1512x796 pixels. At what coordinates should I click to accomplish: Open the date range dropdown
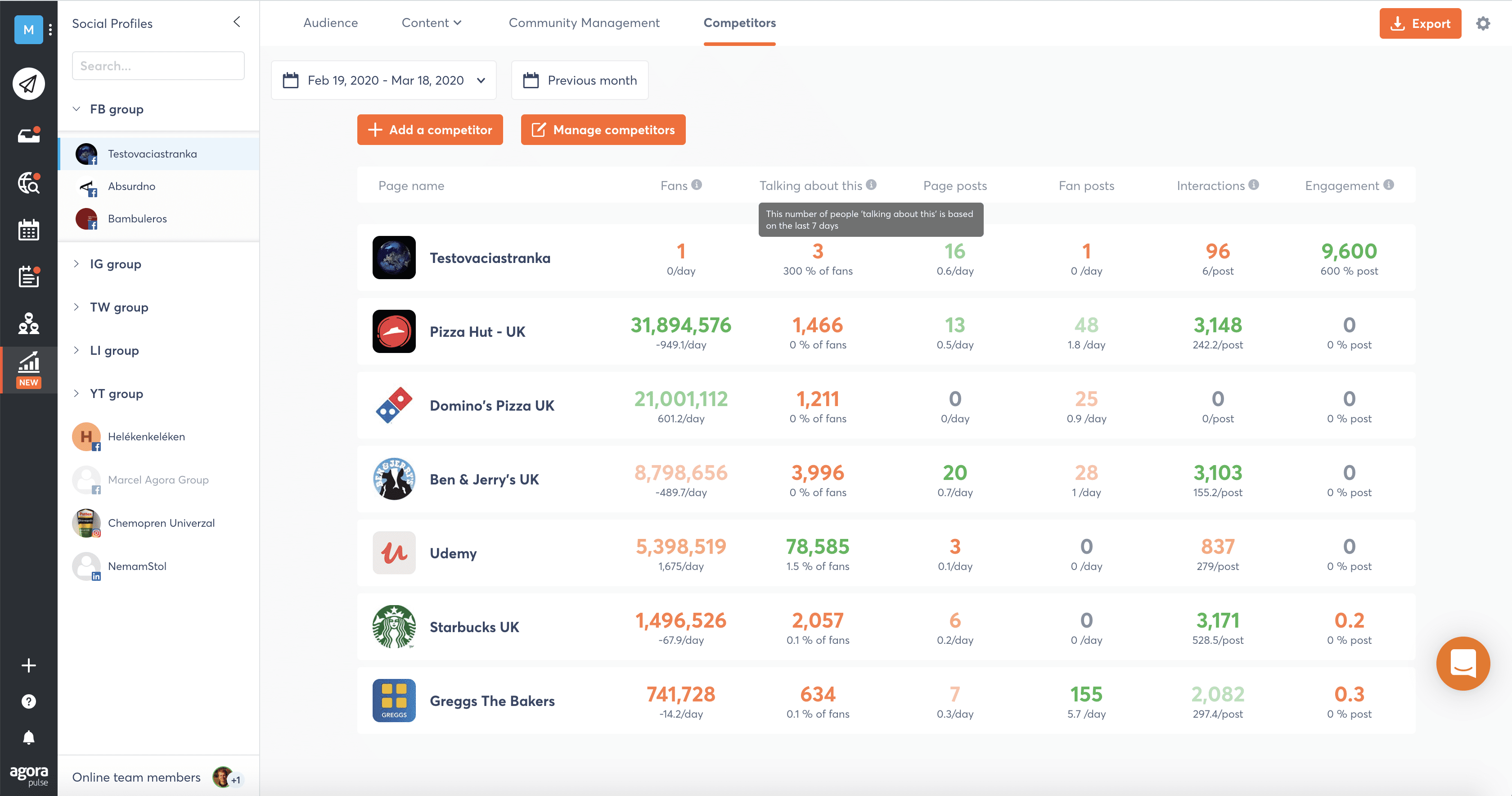[384, 80]
